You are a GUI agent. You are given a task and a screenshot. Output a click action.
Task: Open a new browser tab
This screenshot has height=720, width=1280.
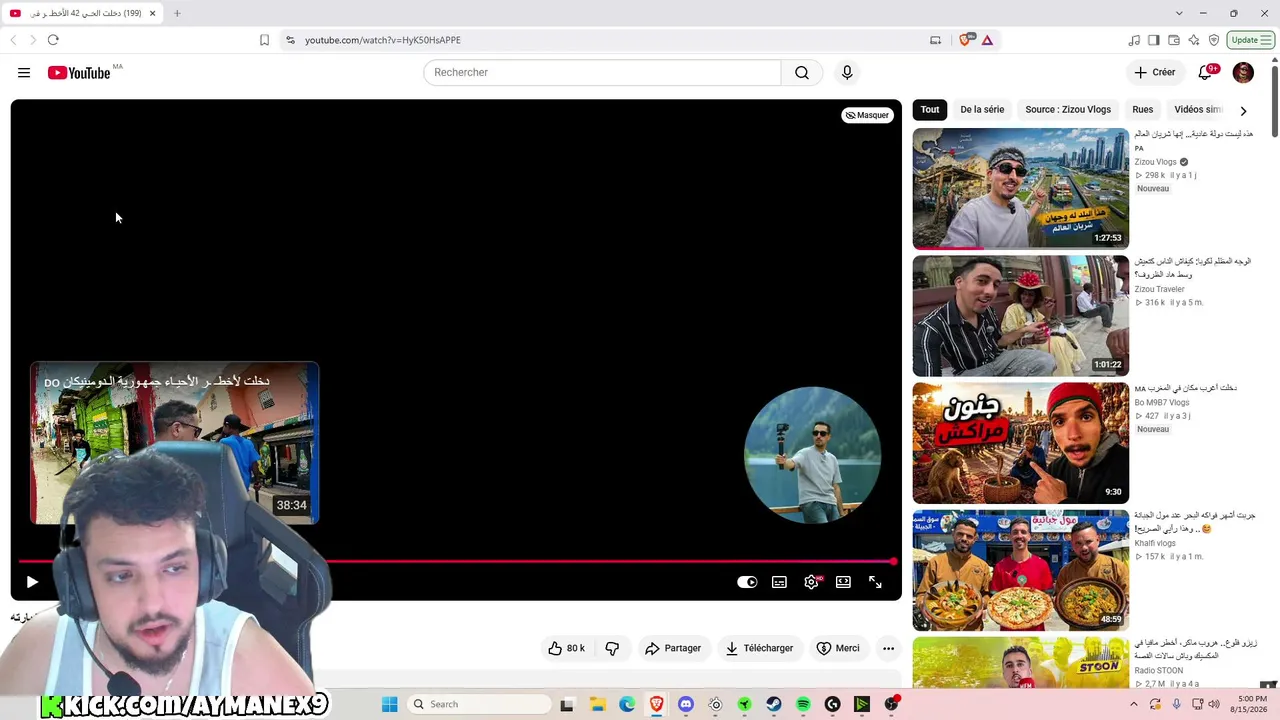click(177, 13)
